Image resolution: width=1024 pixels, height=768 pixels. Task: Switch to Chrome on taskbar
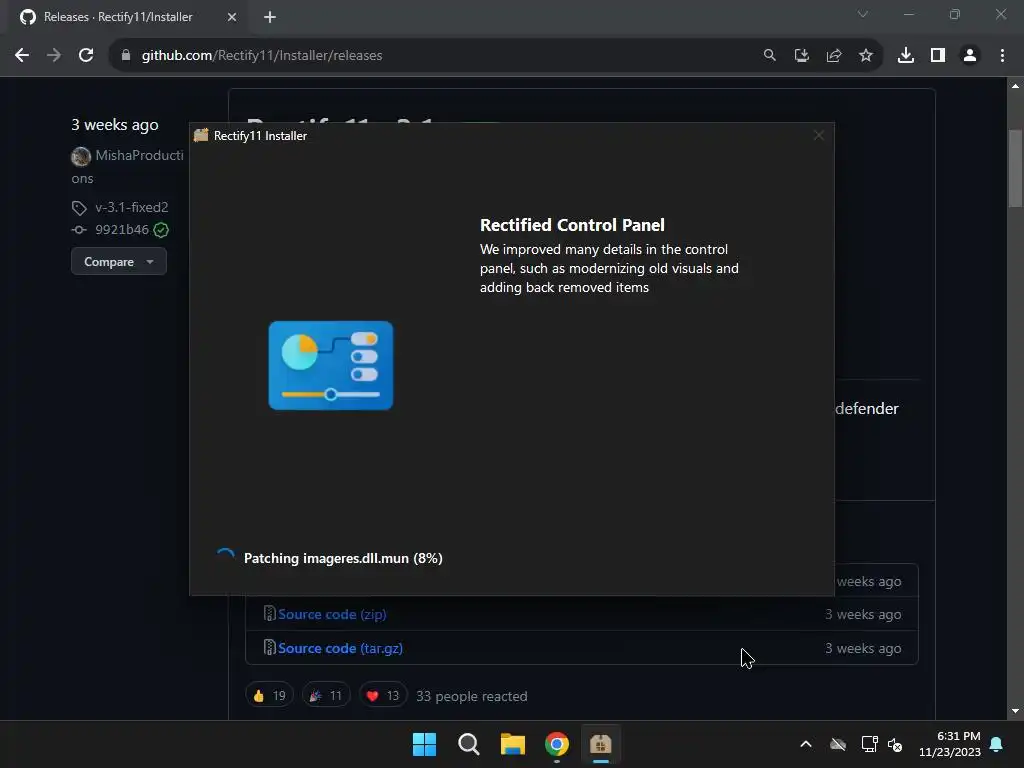556,744
